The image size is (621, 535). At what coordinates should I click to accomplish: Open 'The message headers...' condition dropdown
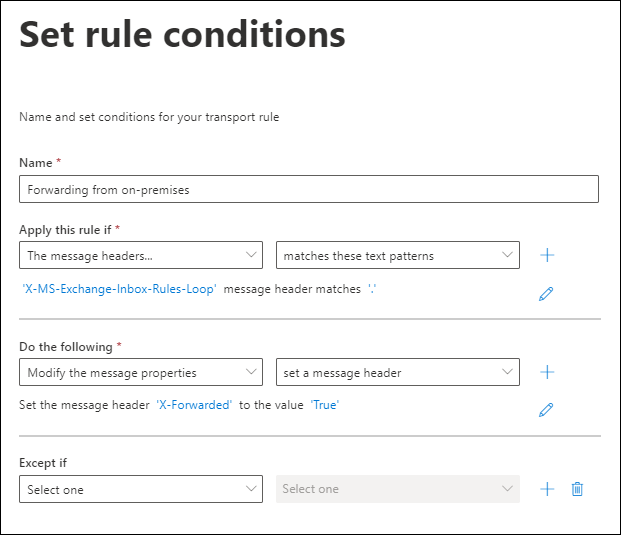tap(141, 255)
